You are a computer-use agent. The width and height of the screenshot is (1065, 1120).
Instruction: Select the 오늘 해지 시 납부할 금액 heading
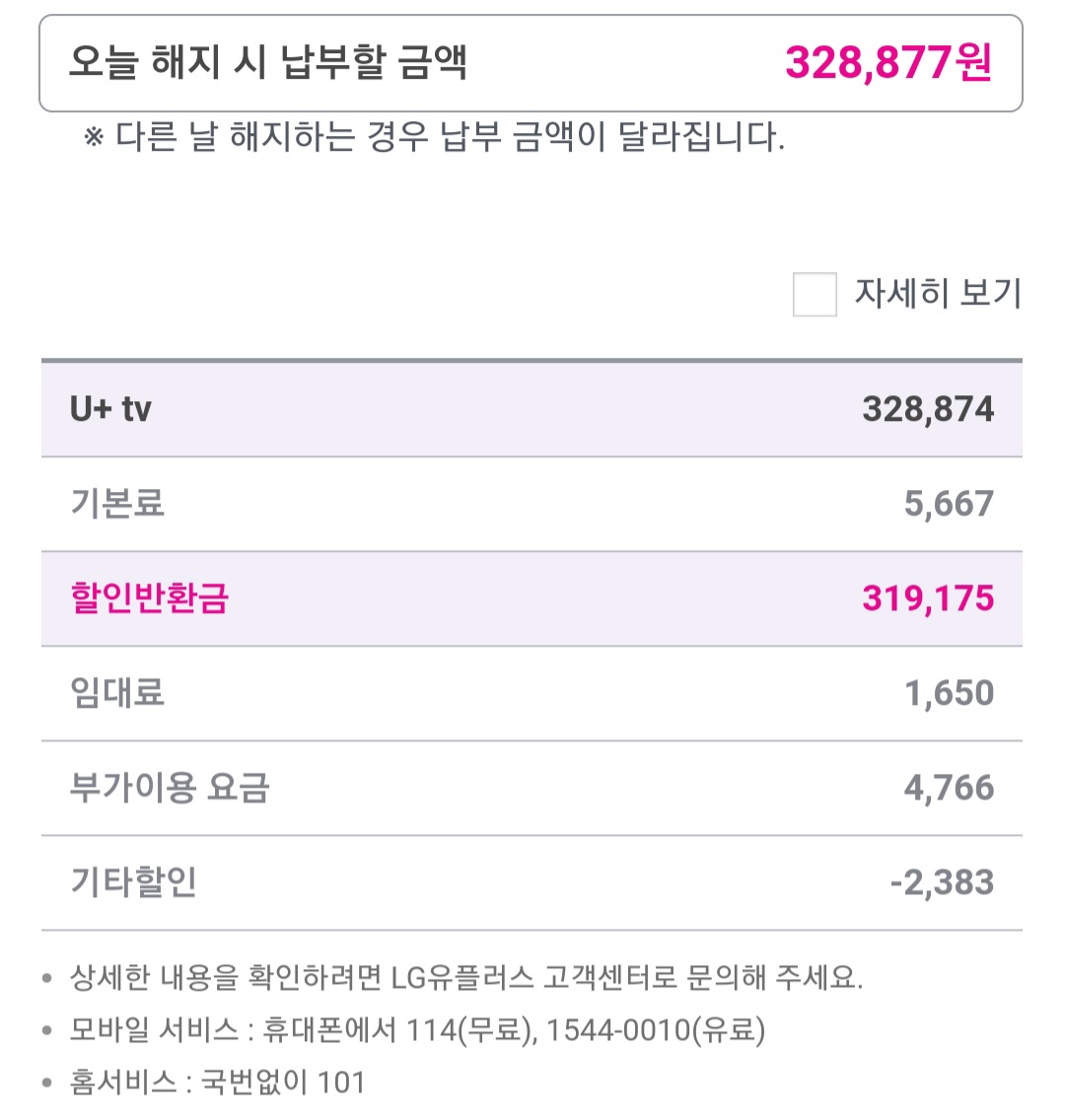point(267,63)
